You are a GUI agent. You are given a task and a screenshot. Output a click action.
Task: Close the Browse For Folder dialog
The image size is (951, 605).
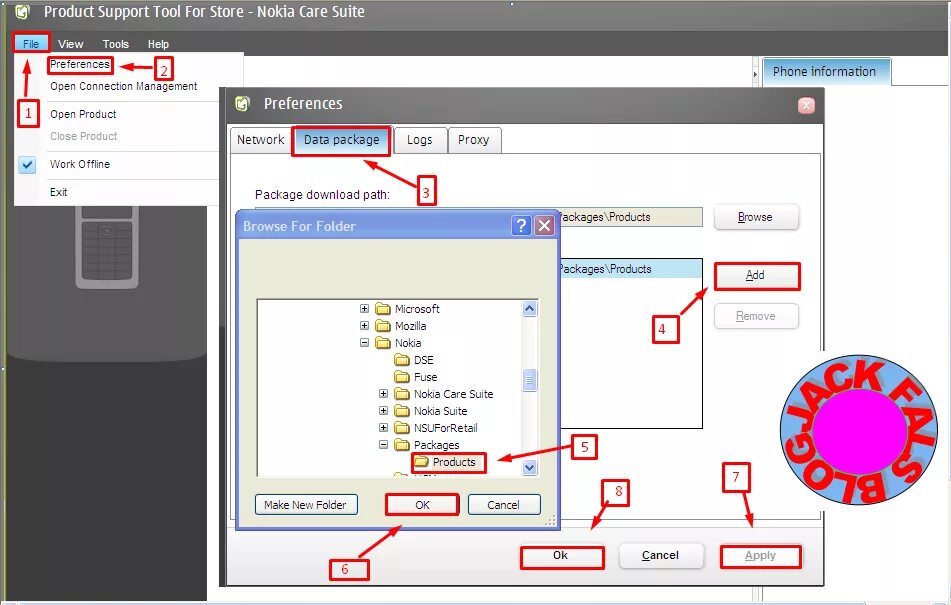point(545,226)
